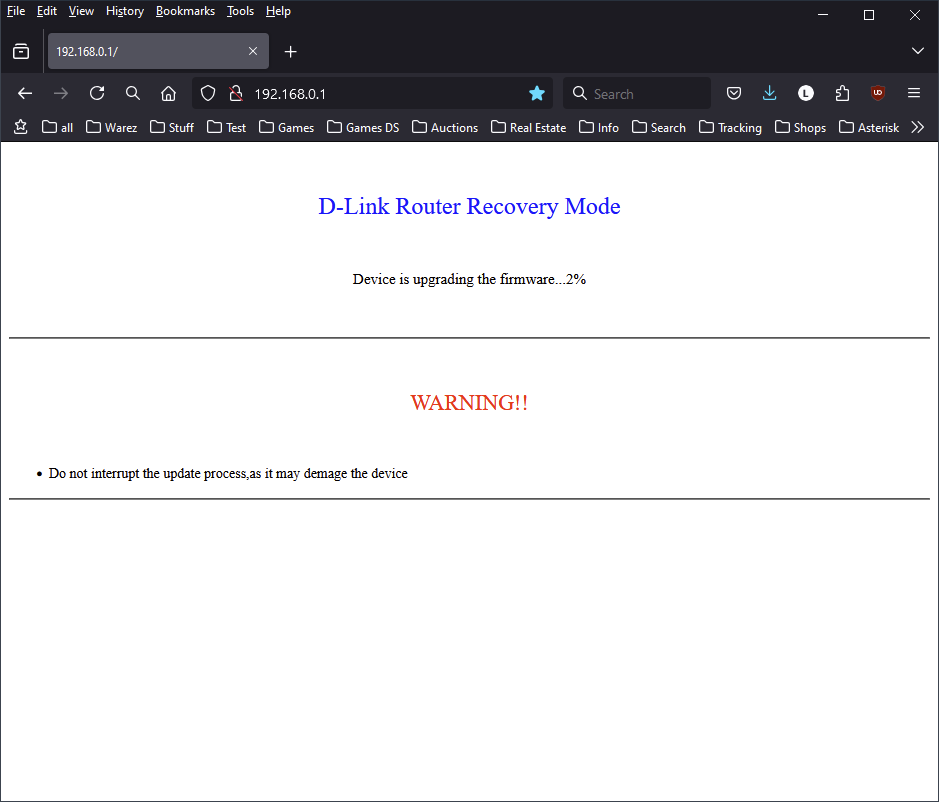Minimize the browser window
Viewport: 939px width, 802px height.
point(823,14)
